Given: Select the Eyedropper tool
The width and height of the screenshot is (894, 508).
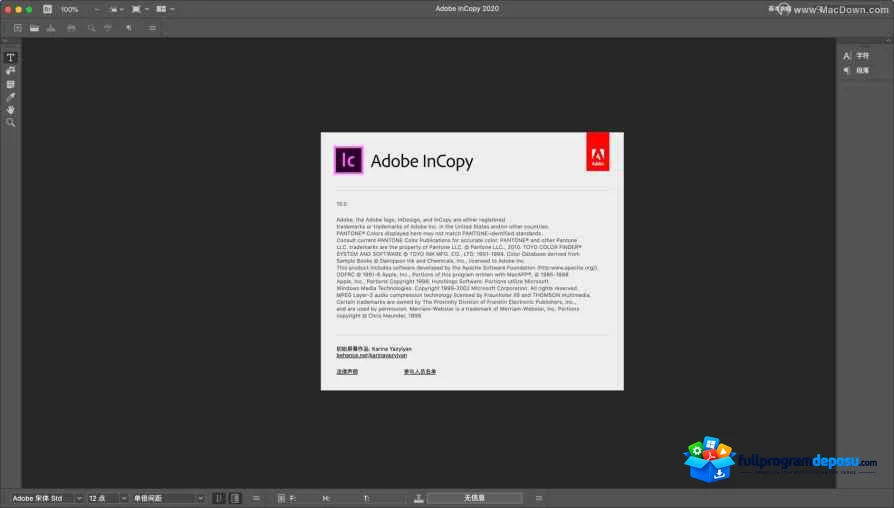Looking at the screenshot, I should pyautogui.click(x=10, y=97).
